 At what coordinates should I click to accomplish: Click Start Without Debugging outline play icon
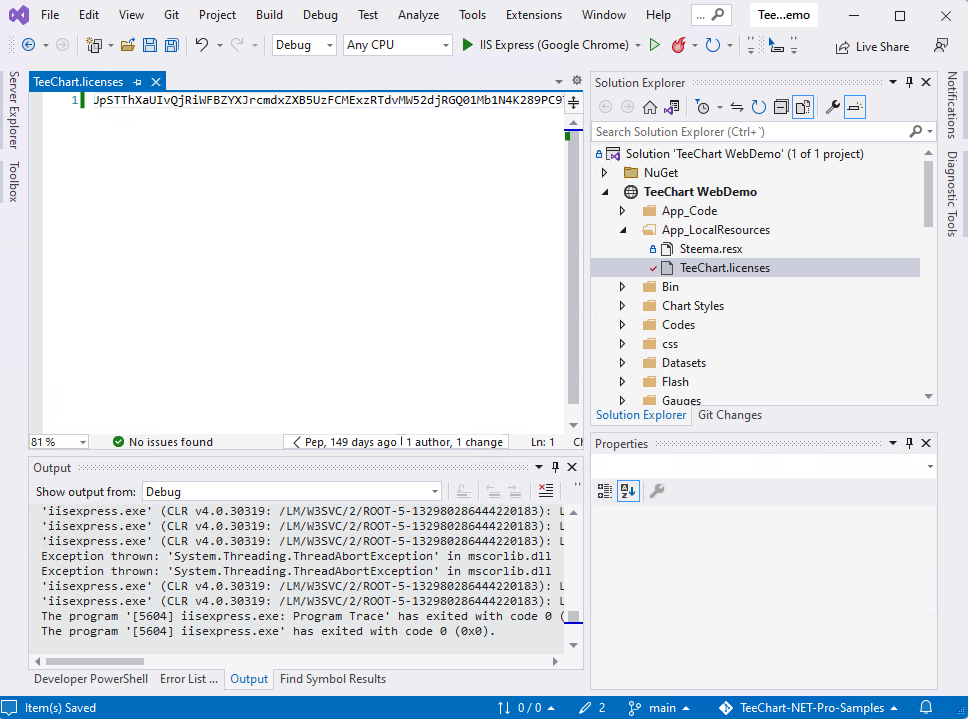point(654,44)
